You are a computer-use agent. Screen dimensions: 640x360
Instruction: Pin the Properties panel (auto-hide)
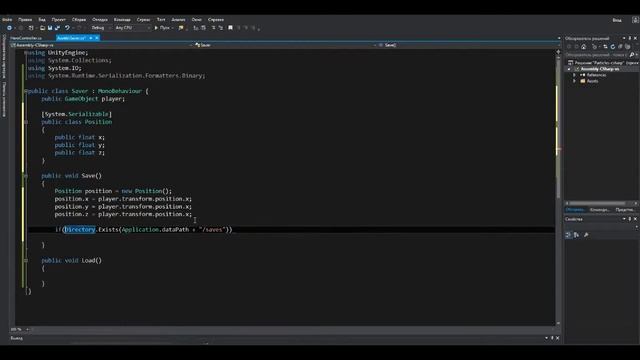[x=630, y=219]
